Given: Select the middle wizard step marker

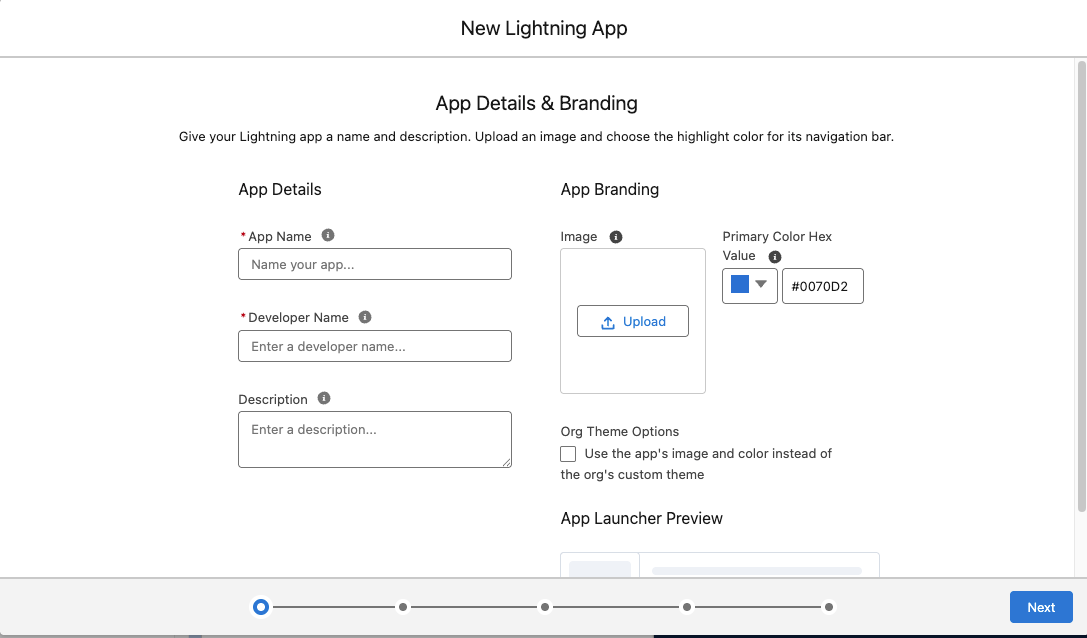Looking at the screenshot, I should [545, 606].
